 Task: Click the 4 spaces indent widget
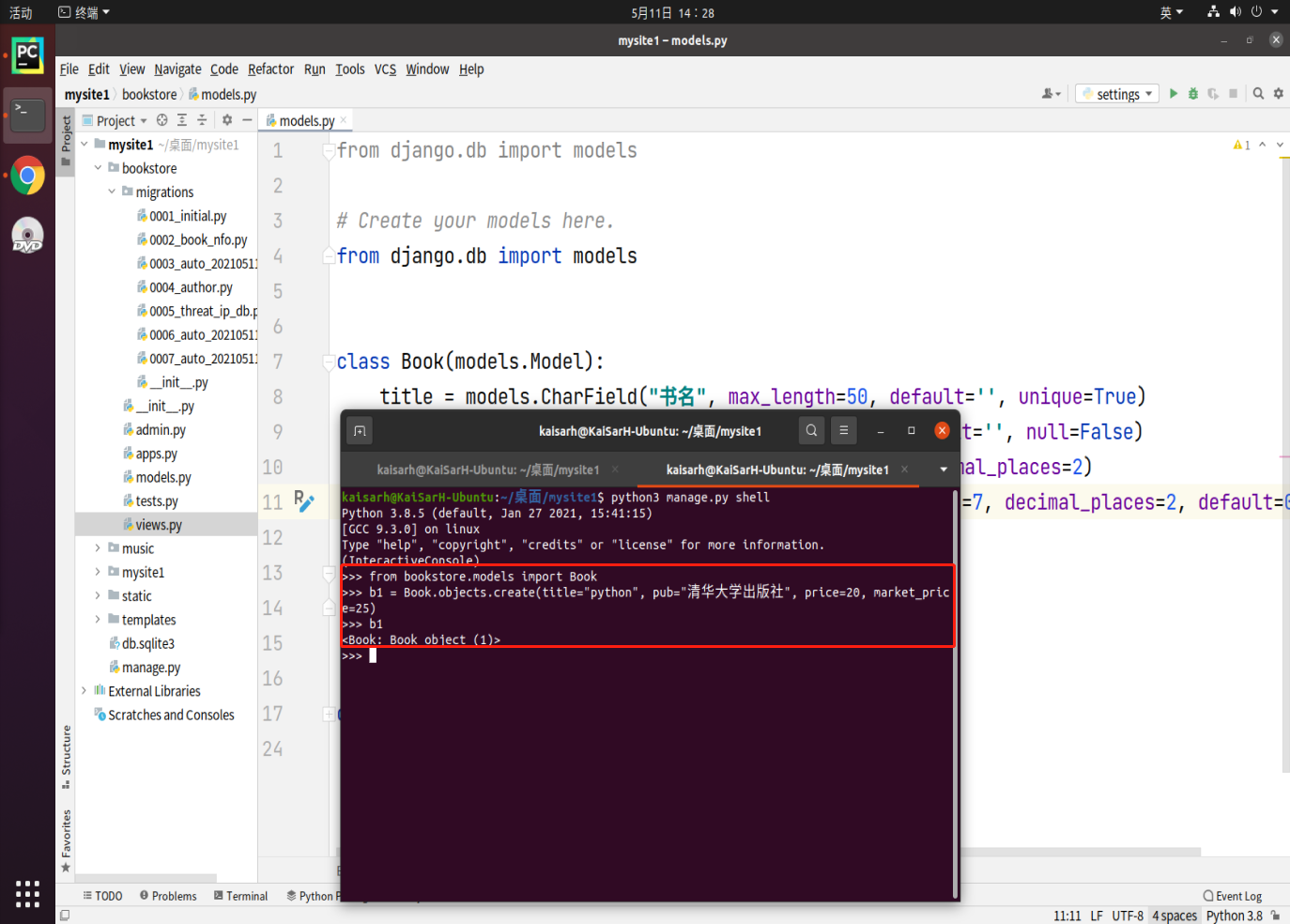point(1175,916)
